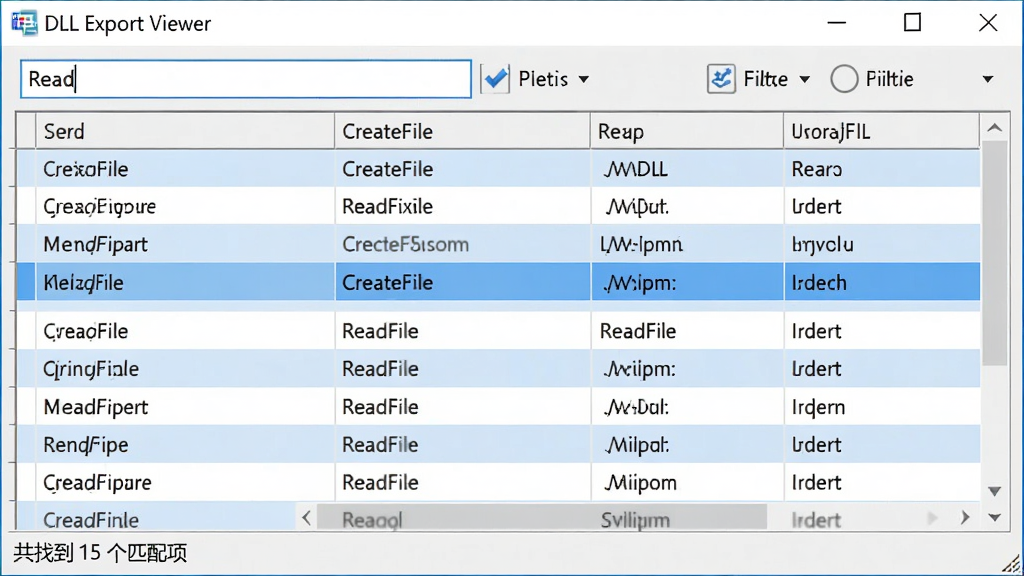Select the Piiltie radio button
Image resolution: width=1024 pixels, height=576 pixels.
coord(844,79)
